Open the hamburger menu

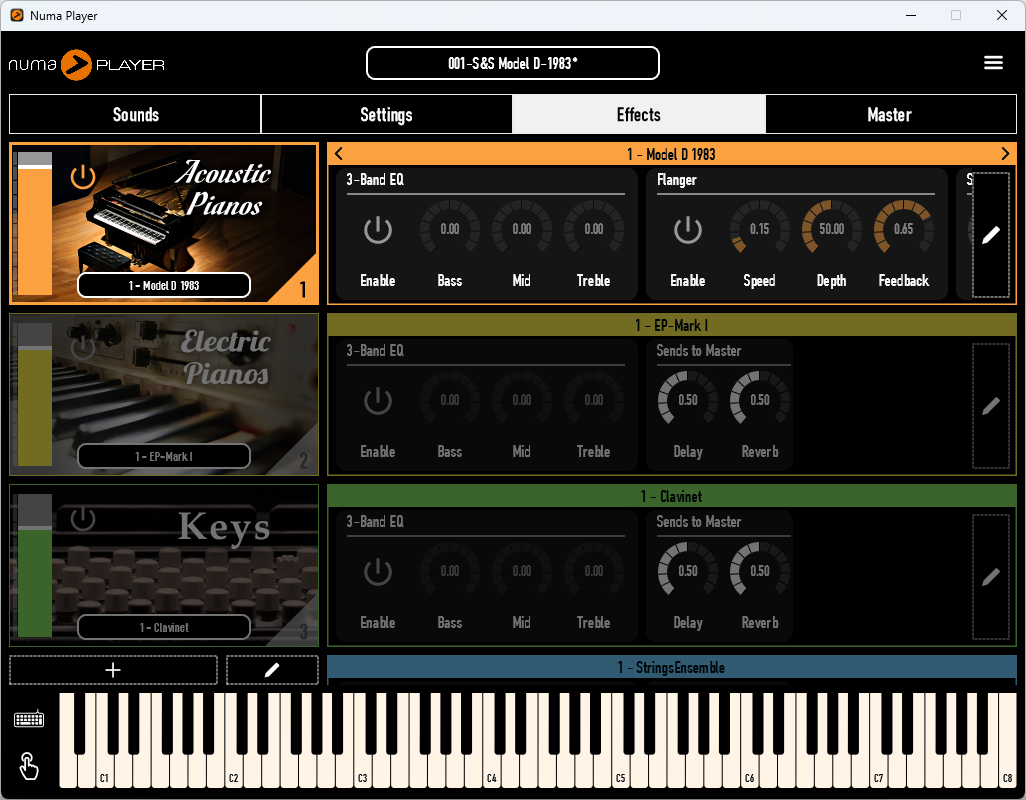coord(993,63)
